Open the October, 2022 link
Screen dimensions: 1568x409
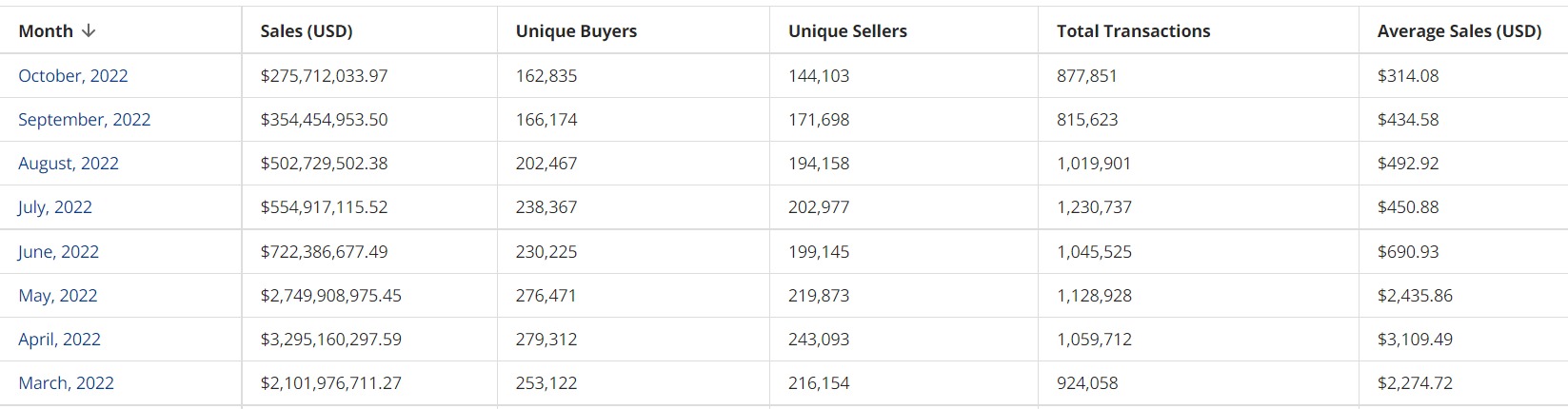[x=73, y=76]
